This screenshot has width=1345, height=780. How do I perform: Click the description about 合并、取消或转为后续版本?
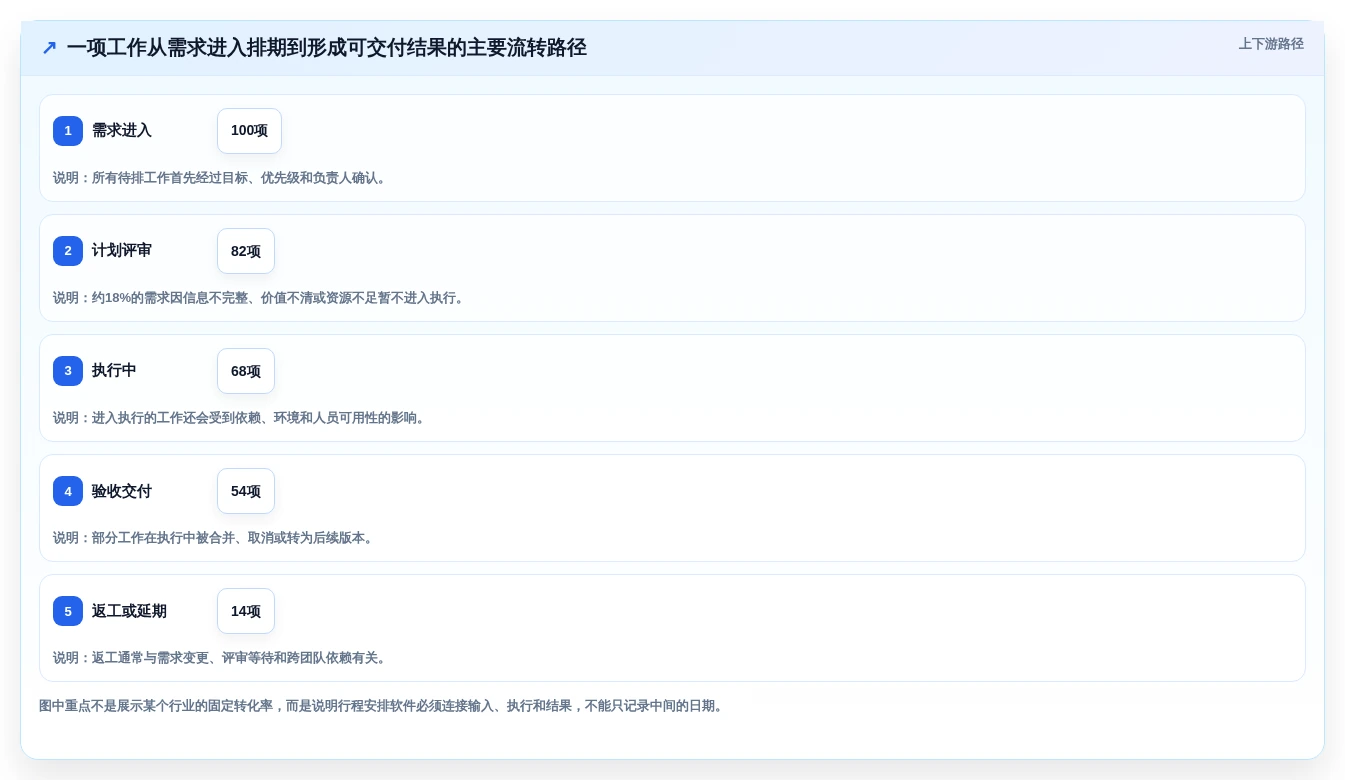point(215,538)
